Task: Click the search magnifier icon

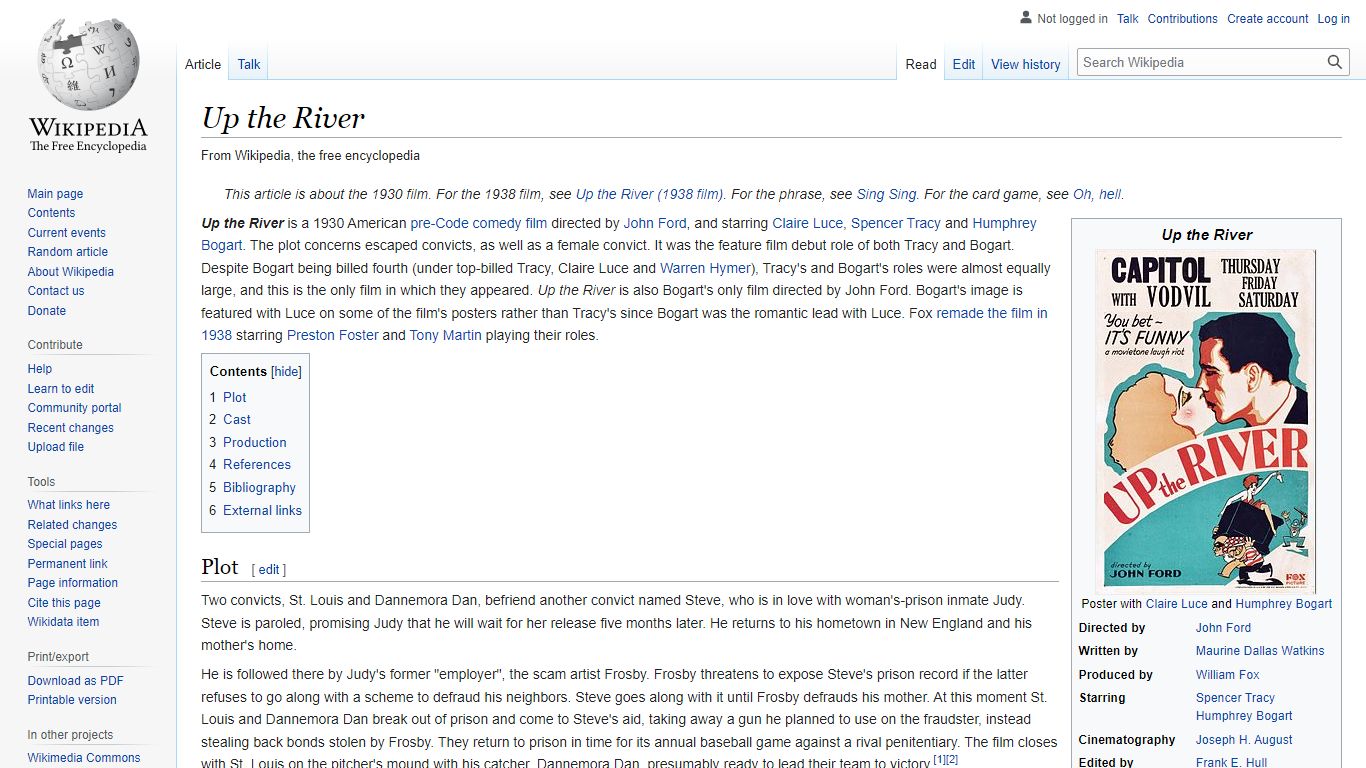Action: point(1335,62)
